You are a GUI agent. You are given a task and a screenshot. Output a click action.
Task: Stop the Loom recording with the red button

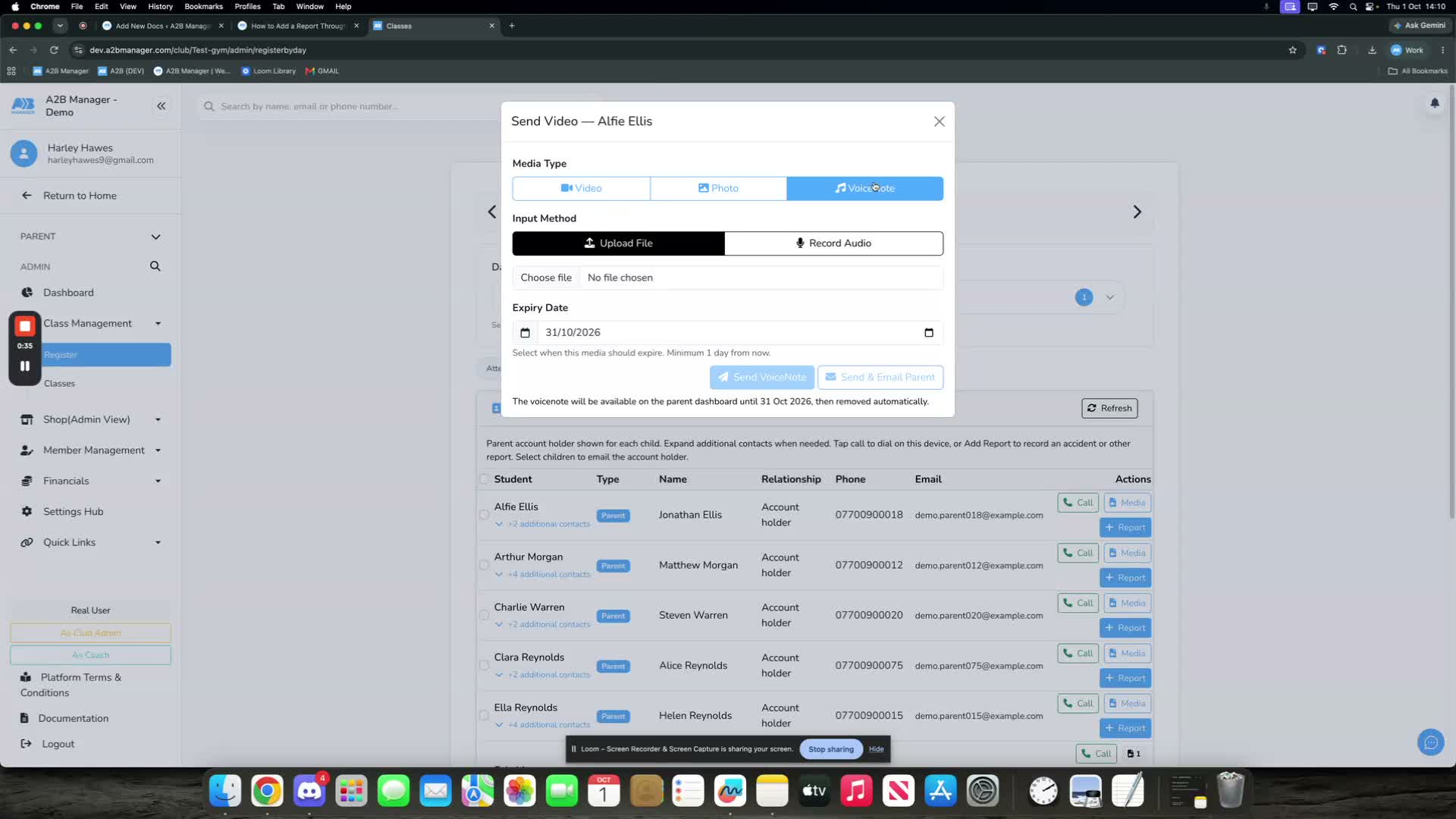coord(25,326)
